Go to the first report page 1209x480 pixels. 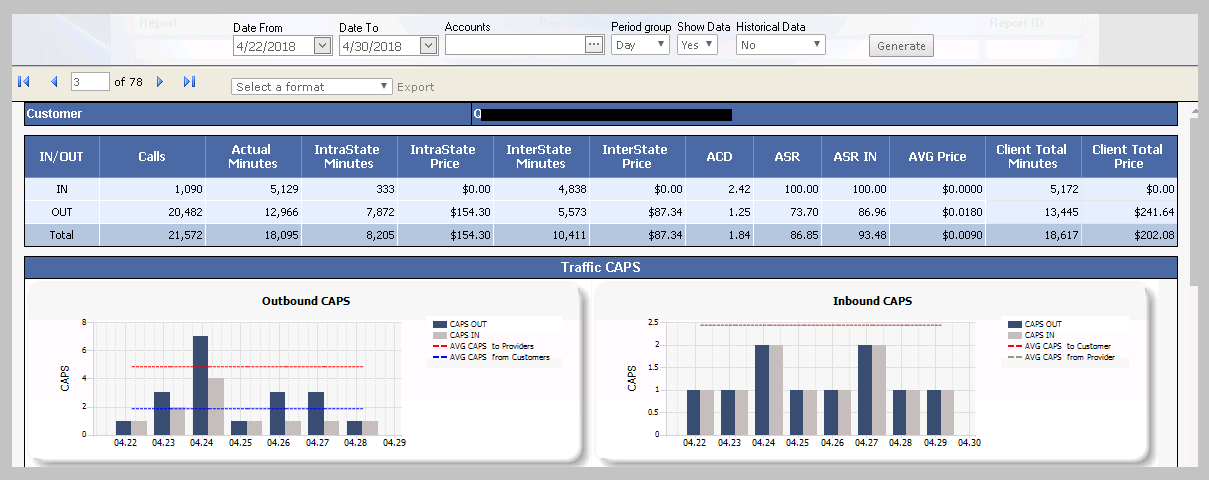coord(24,82)
